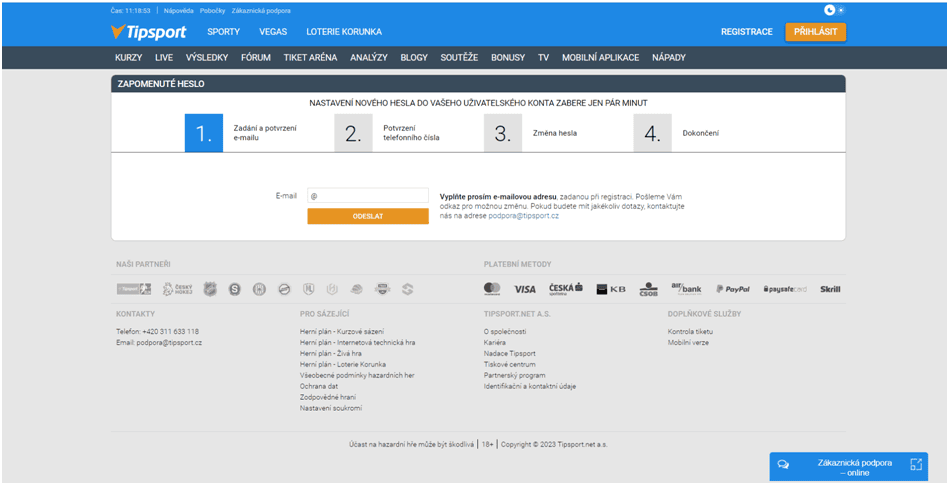This screenshot has height=485, width=949.
Task: Click the Česká spořitelna payment logo
Action: (565, 289)
